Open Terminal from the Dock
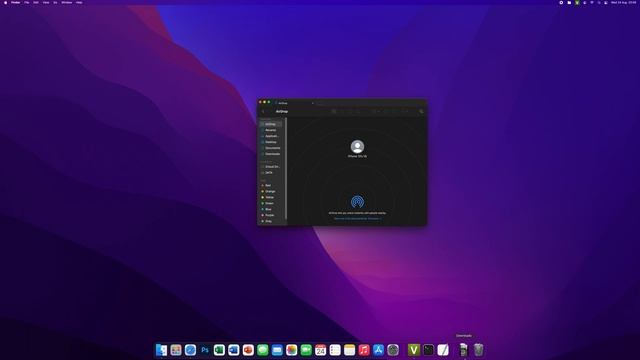The width and height of the screenshot is (640, 360). click(429, 350)
